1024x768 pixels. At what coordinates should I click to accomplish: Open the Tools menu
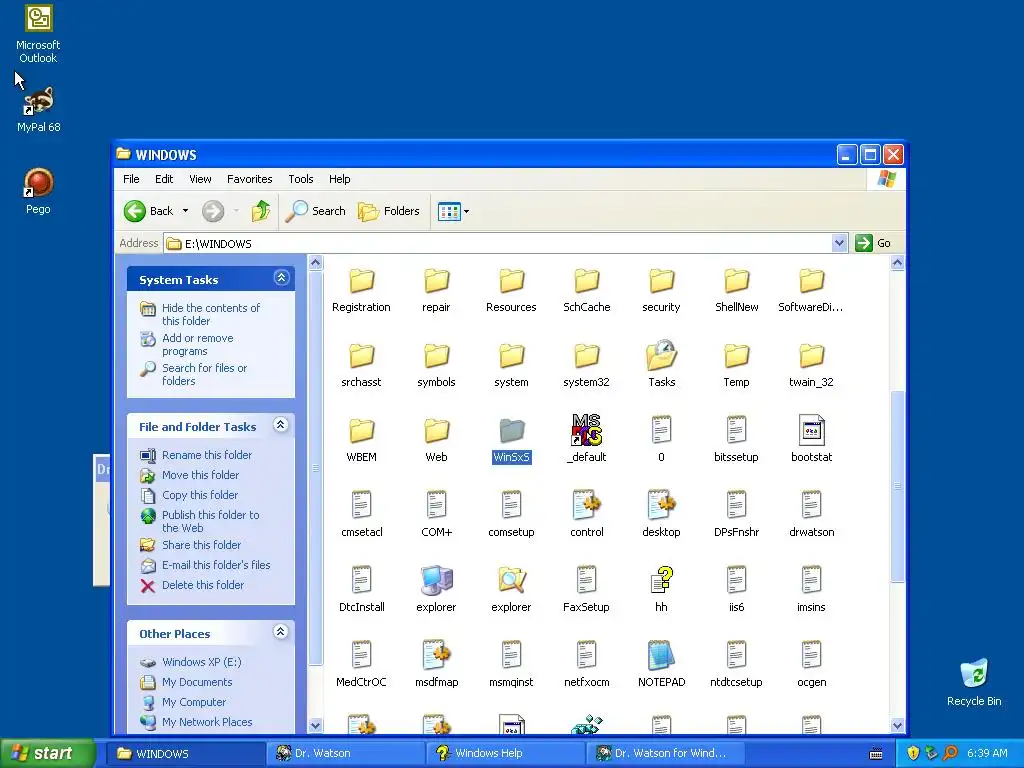pyautogui.click(x=300, y=179)
